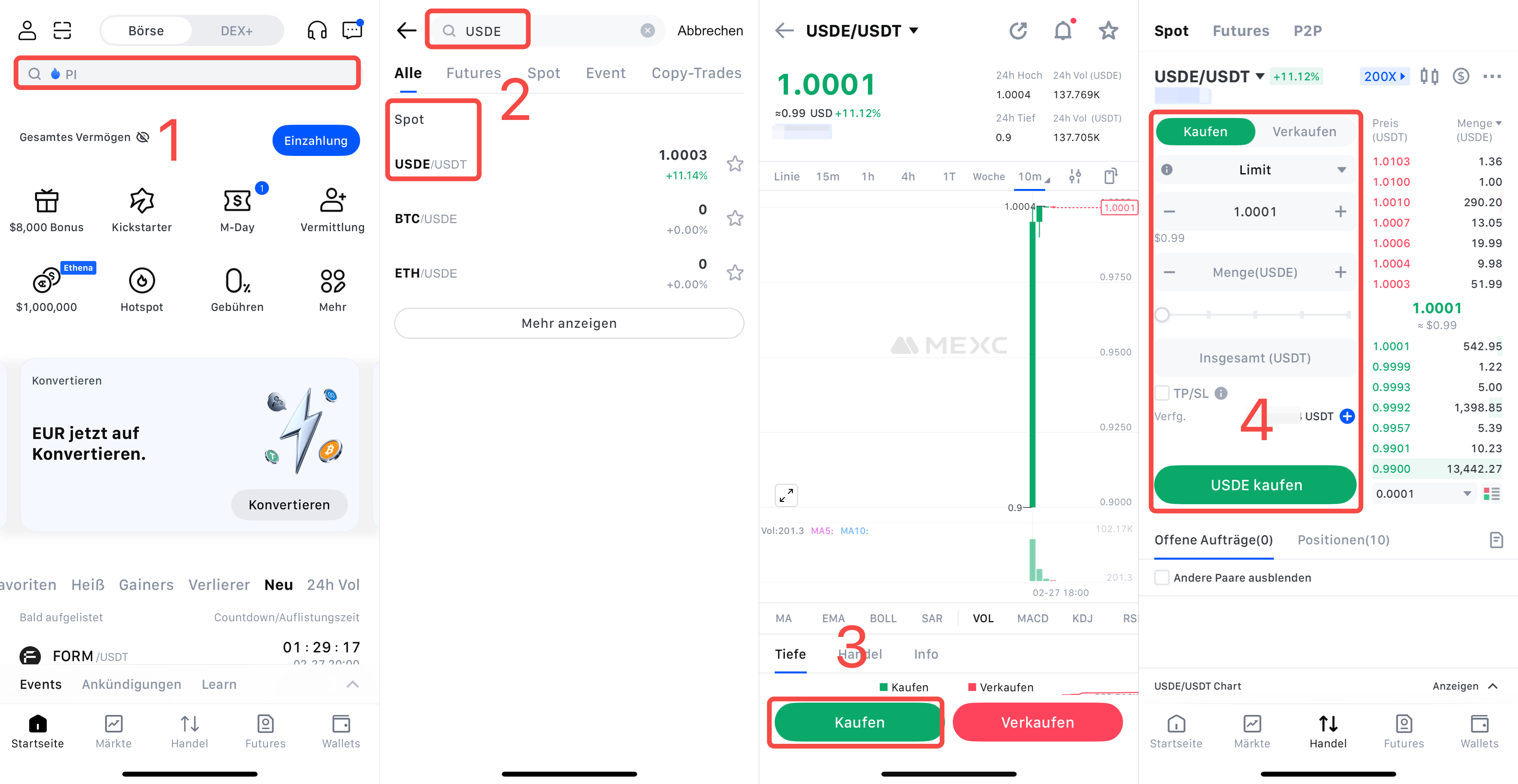
Task: Open chart indicator settings icon
Action: 1075,176
